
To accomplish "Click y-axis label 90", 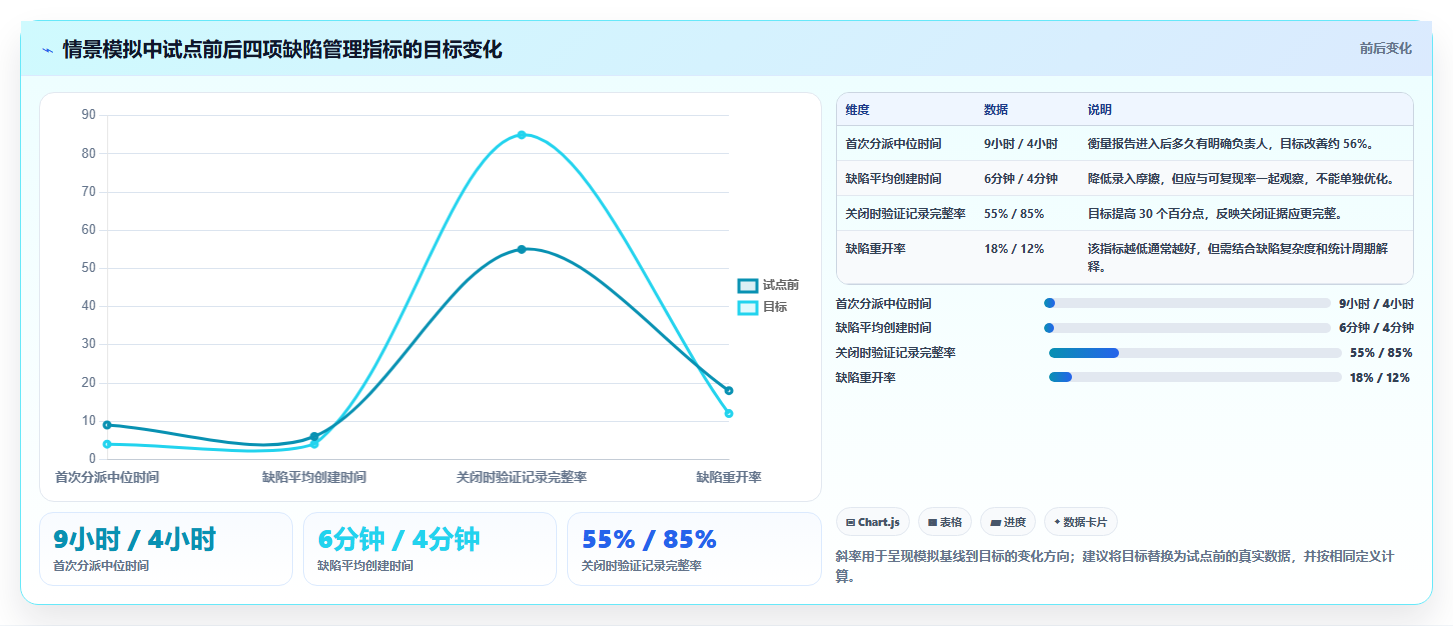I will [x=88, y=115].
